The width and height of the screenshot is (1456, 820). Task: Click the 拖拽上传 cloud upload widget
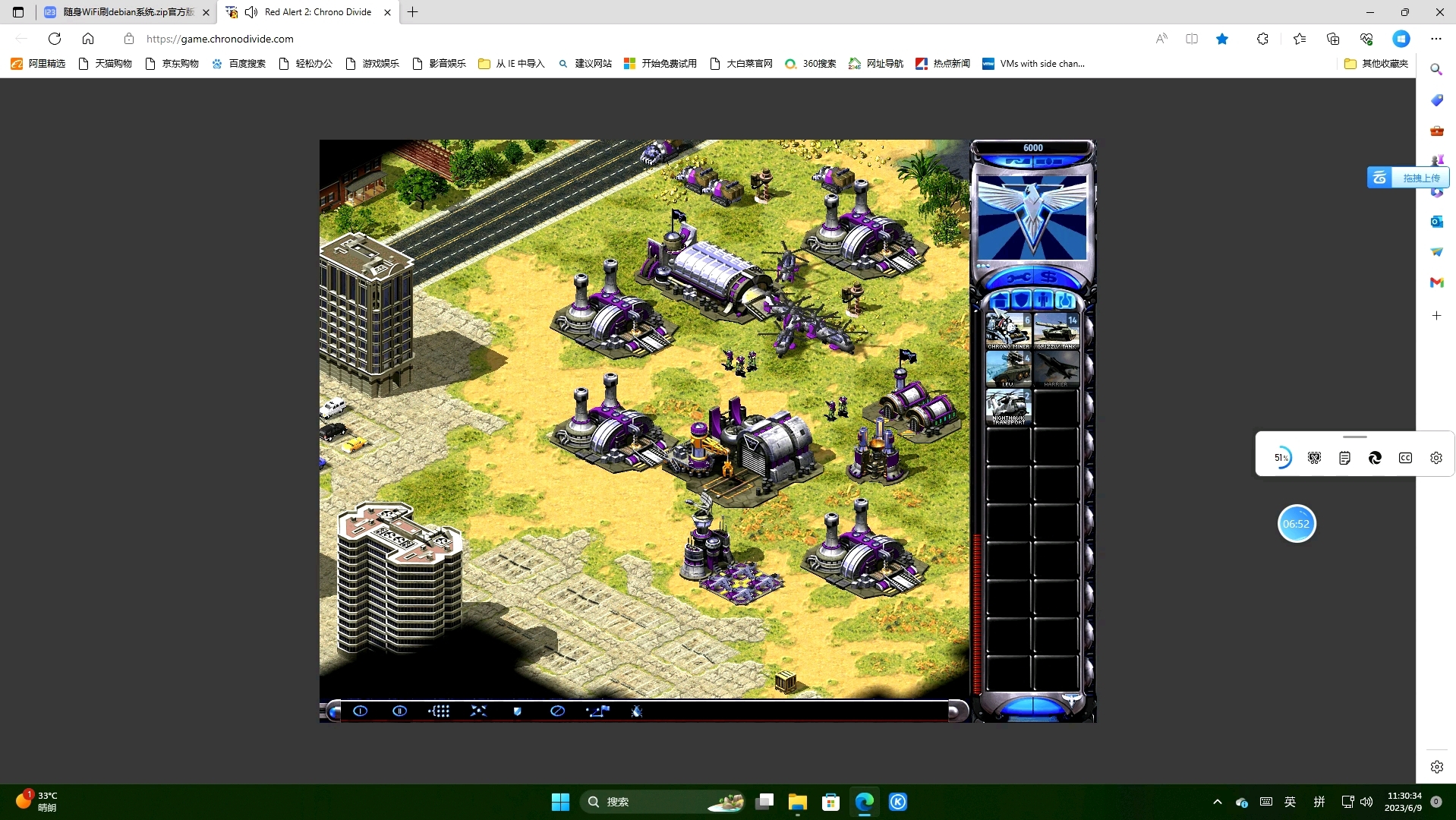pyautogui.click(x=1408, y=178)
